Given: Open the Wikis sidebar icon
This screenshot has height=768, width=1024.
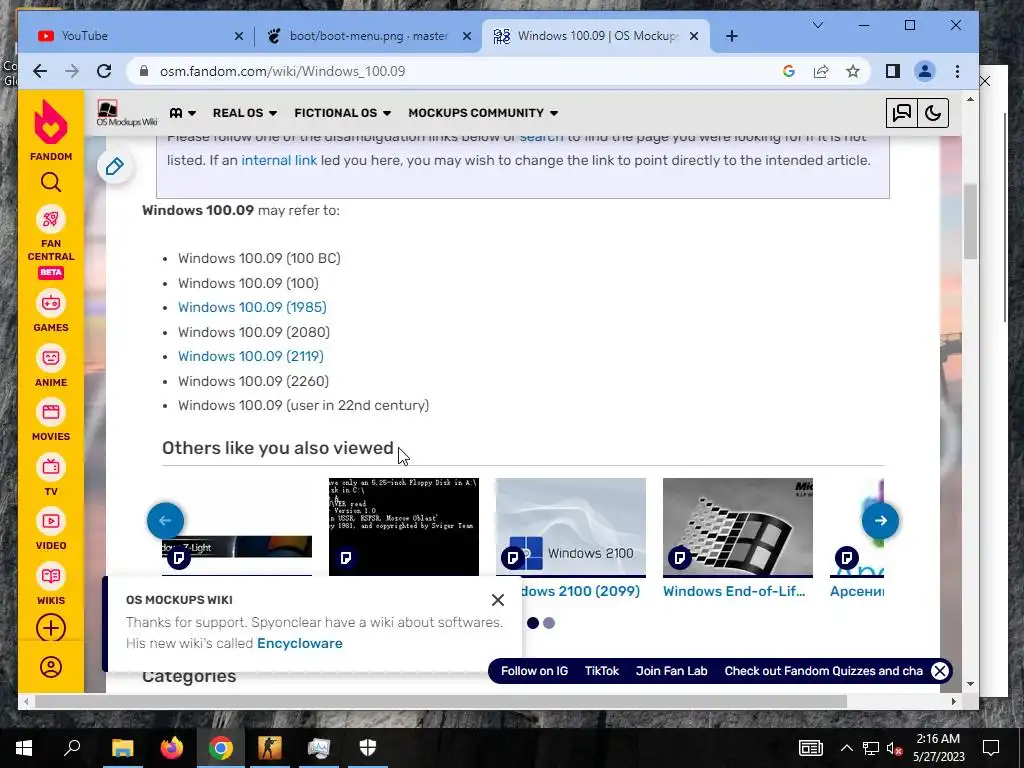Looking at the screenshot, I should (51, 576).
